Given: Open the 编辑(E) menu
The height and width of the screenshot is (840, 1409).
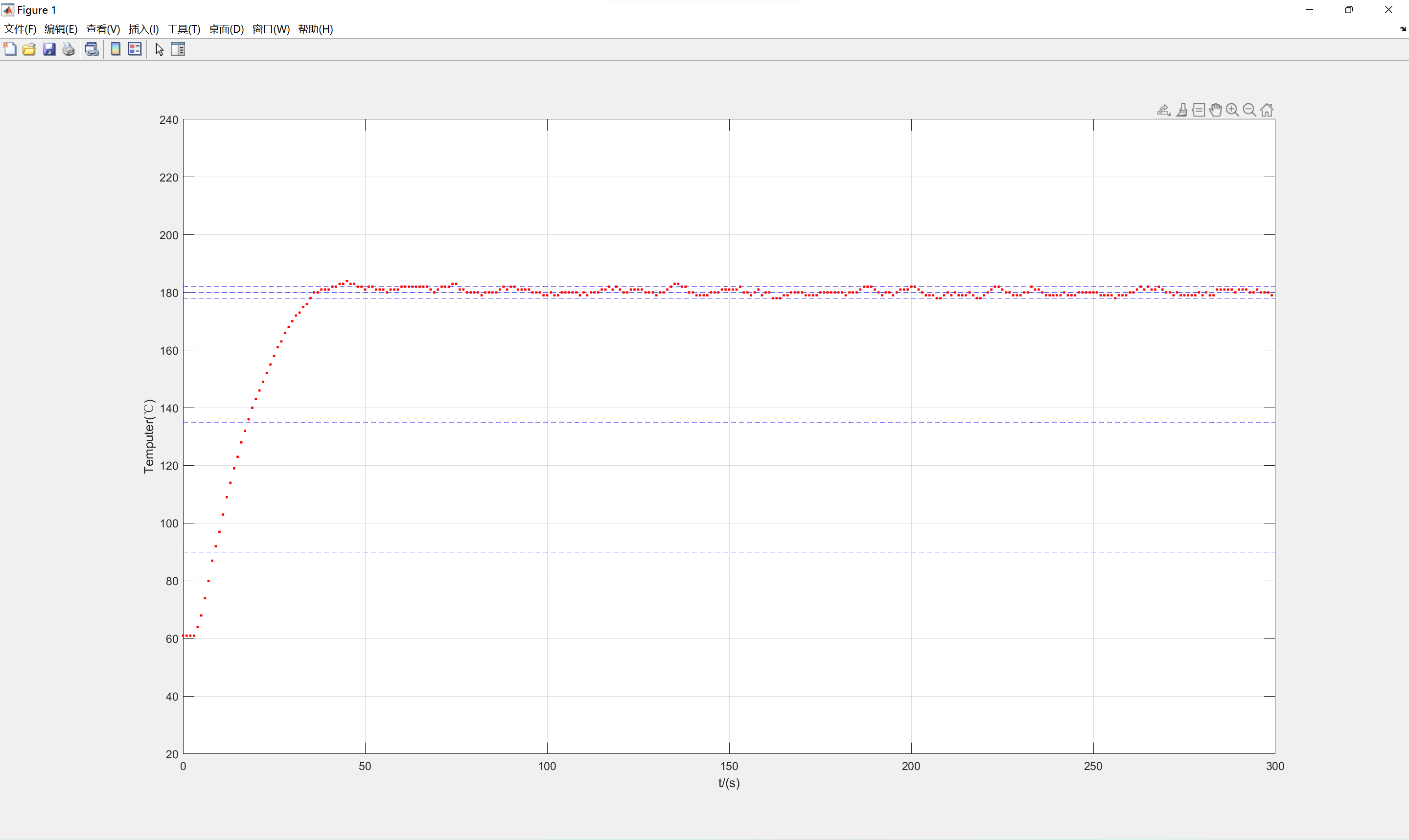Looking at the screenshot, I should click(61, 29).
